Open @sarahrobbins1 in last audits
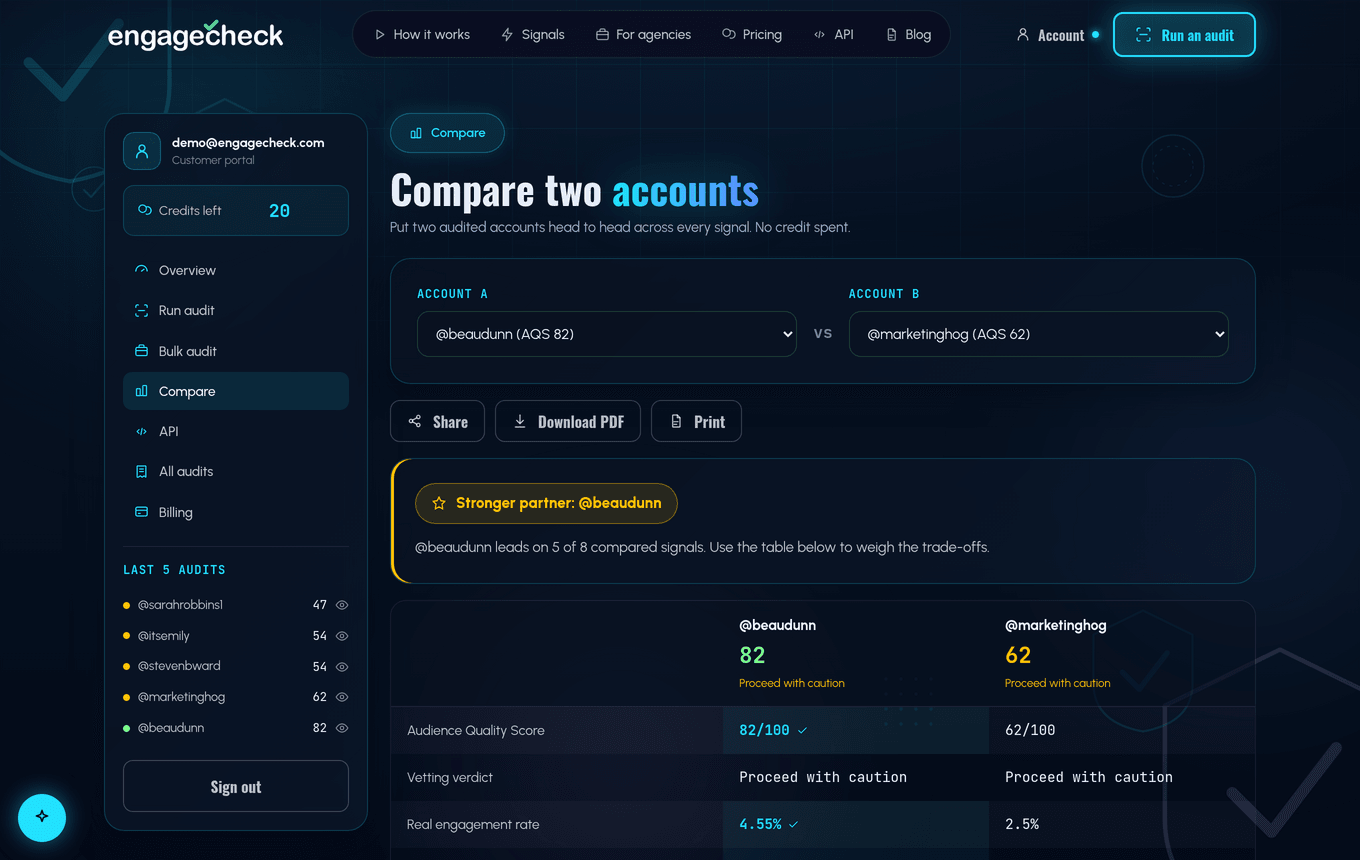The image size is (1360, 860). point(180,605)
